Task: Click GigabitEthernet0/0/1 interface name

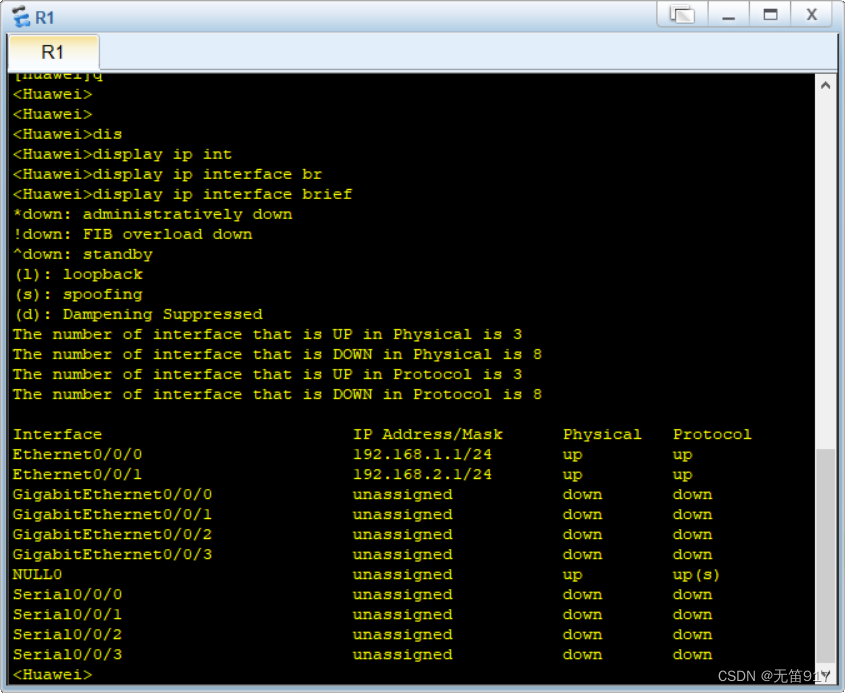Action: (112, 515)
